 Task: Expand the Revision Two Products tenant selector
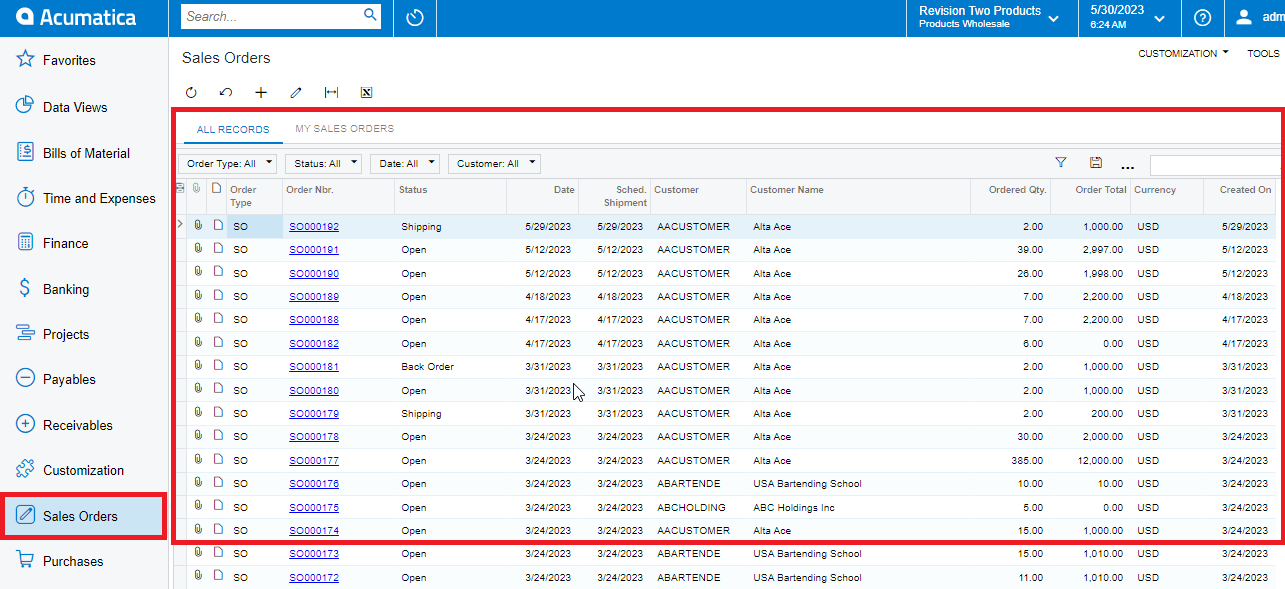(x=1053, y=18)
